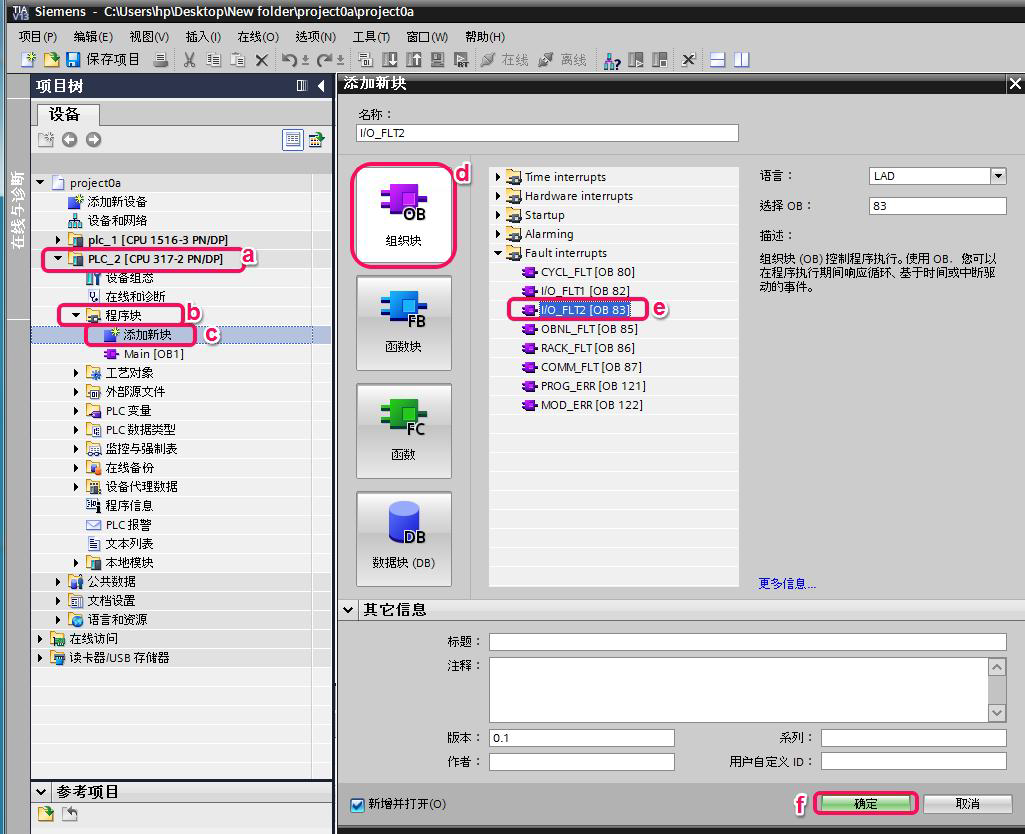
Task: Click the 取消 button
Action: 967,803
